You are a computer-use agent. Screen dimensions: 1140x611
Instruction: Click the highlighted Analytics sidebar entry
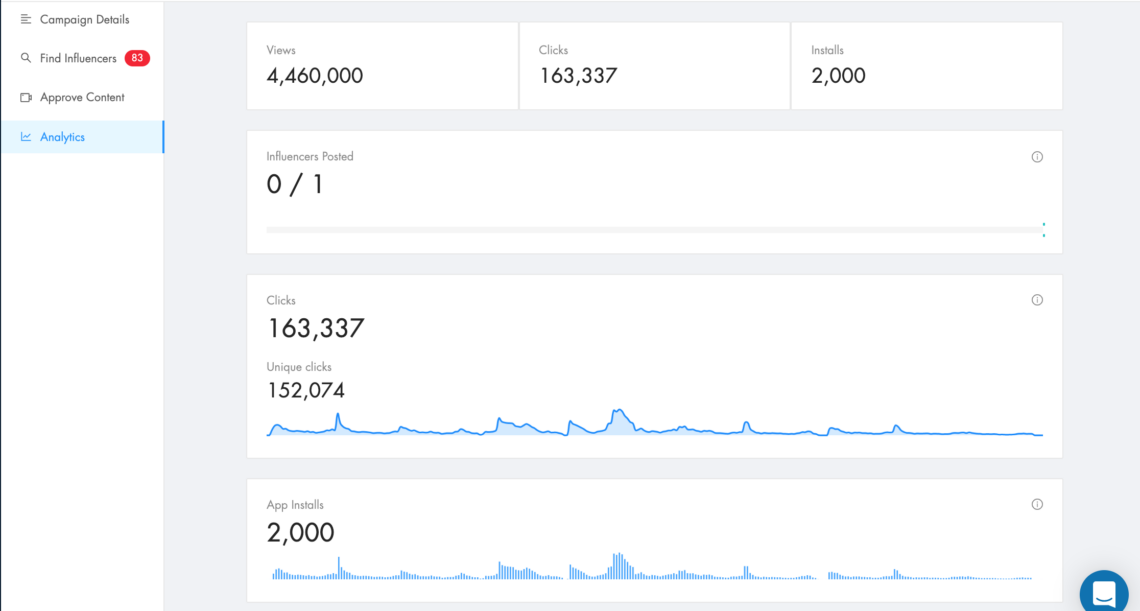coord(63,137)
